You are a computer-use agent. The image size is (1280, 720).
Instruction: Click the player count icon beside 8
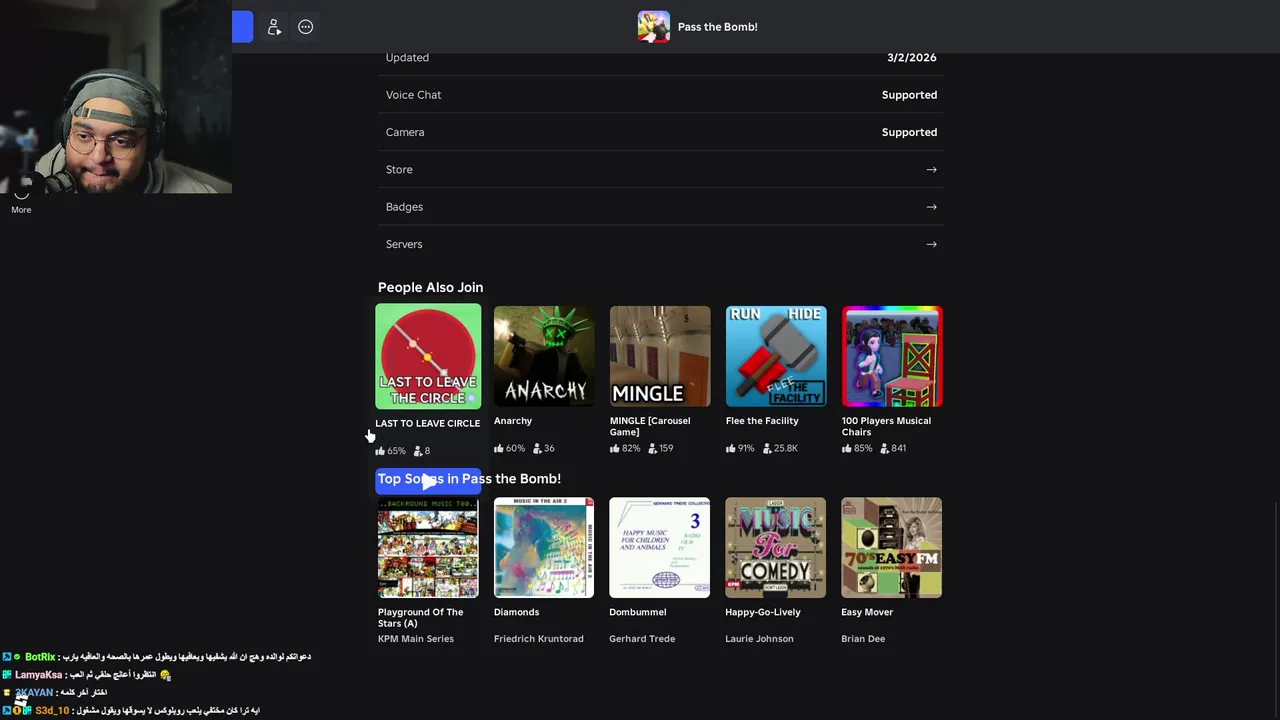point(418,451)
